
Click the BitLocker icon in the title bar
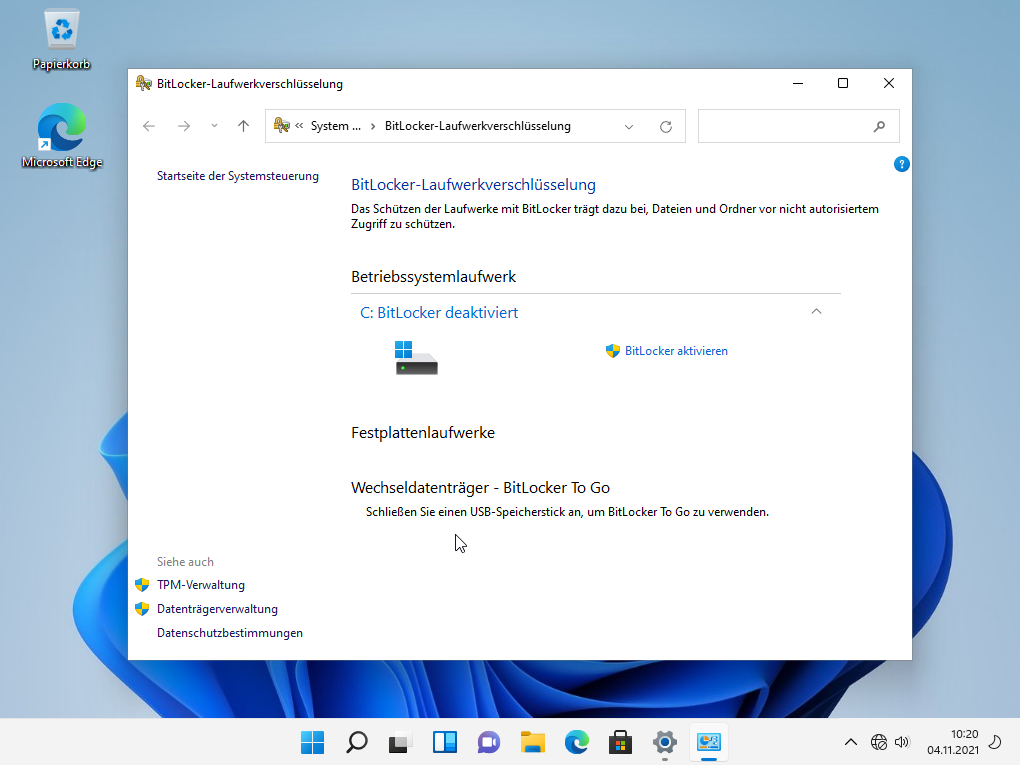143,83
